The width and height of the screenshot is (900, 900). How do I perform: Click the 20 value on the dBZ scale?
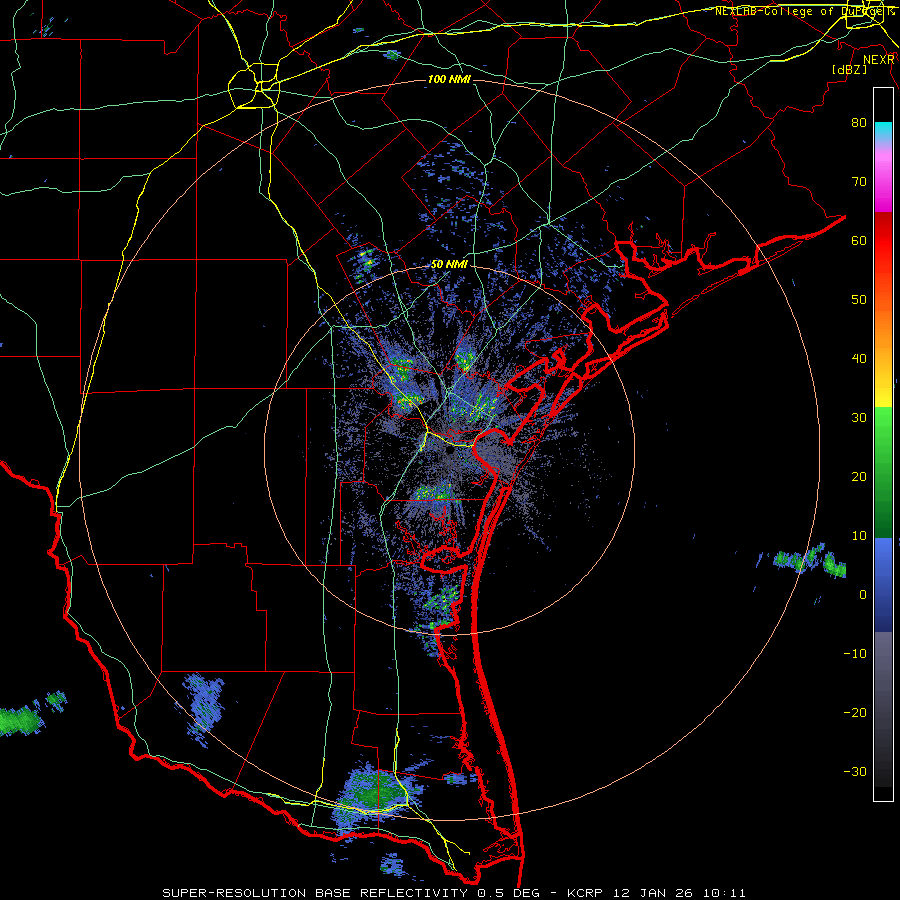coord(859,476)
